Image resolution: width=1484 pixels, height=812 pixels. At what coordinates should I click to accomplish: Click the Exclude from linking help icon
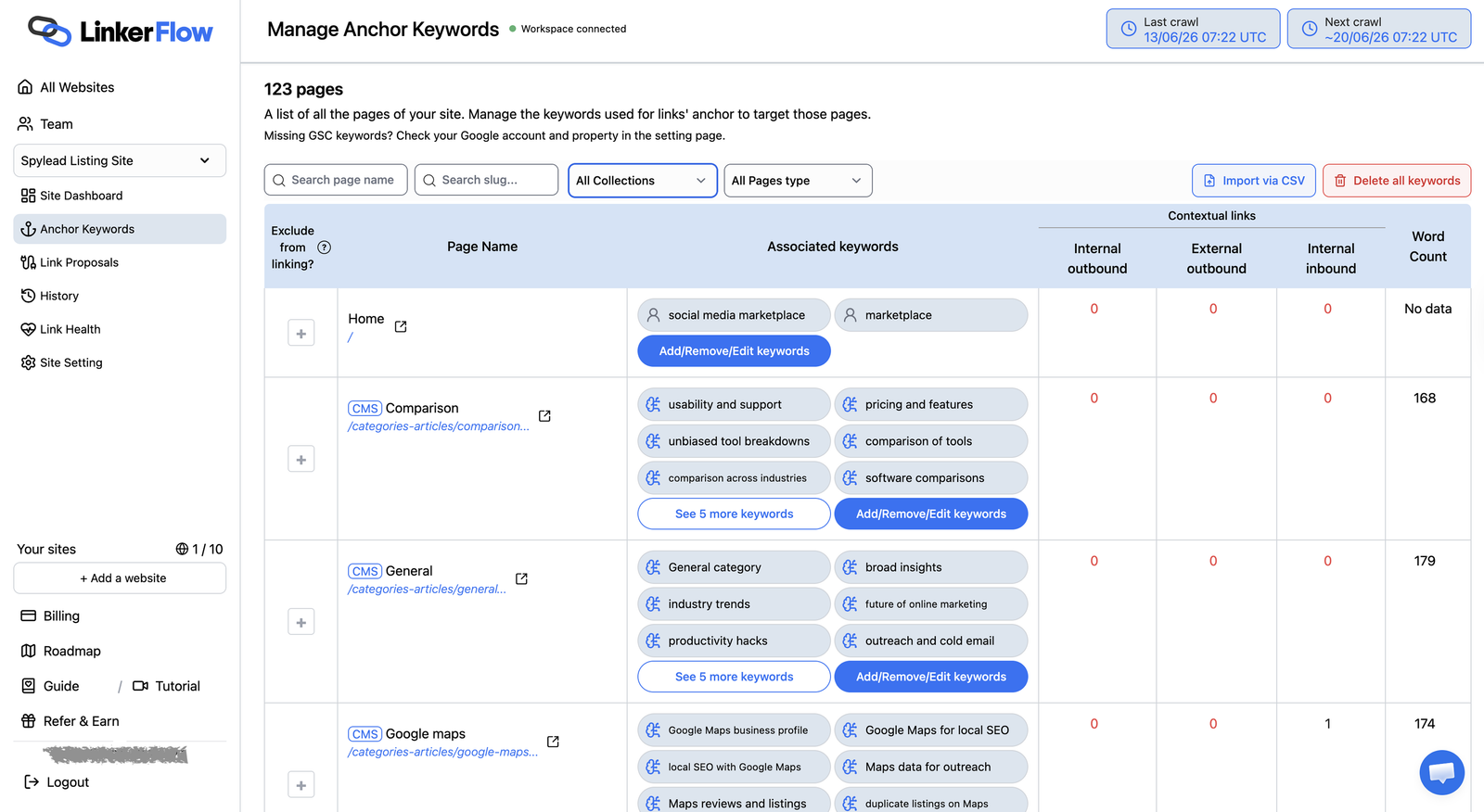(324, 247)
